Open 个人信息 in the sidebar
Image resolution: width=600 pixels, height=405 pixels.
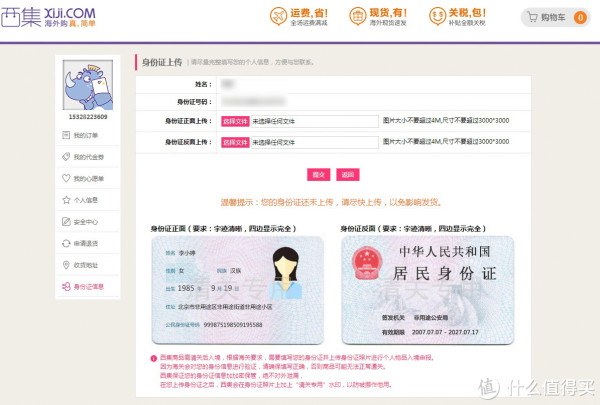point(88,200)
